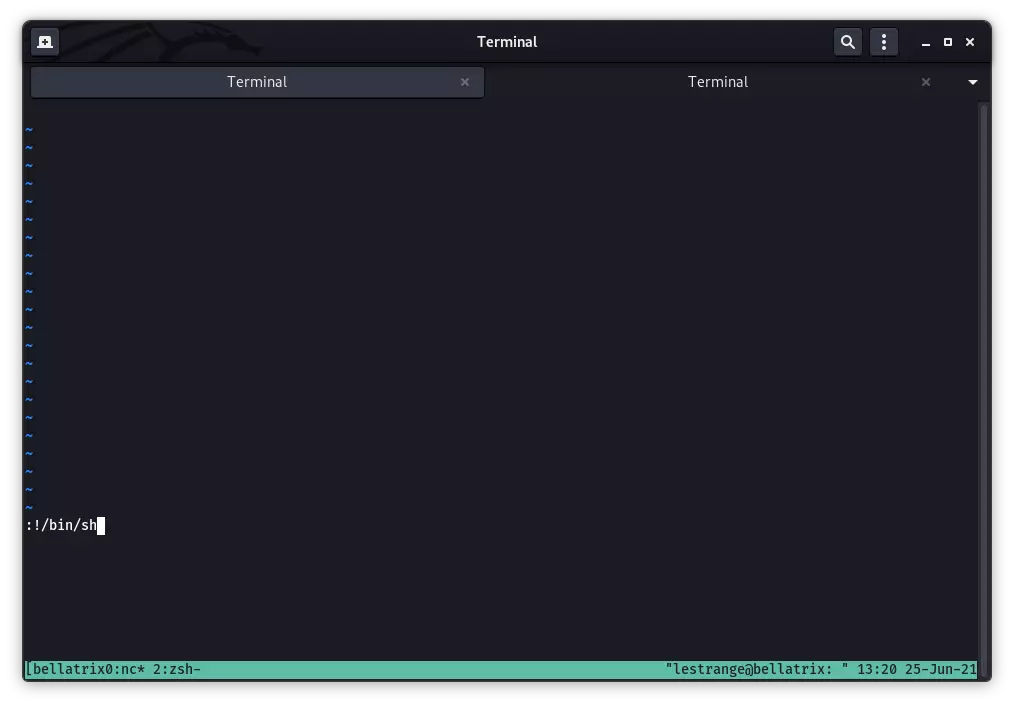
Task: Switch to the second Terminal tab
Action: pos(717,82)
